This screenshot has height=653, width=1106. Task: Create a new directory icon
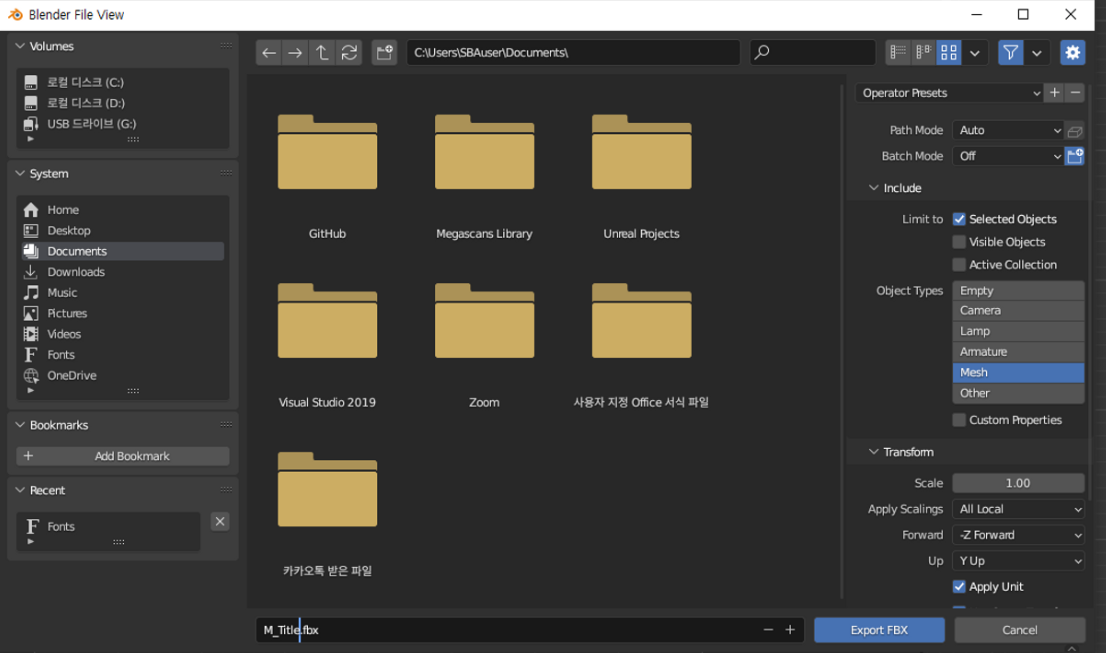[384, 53]
